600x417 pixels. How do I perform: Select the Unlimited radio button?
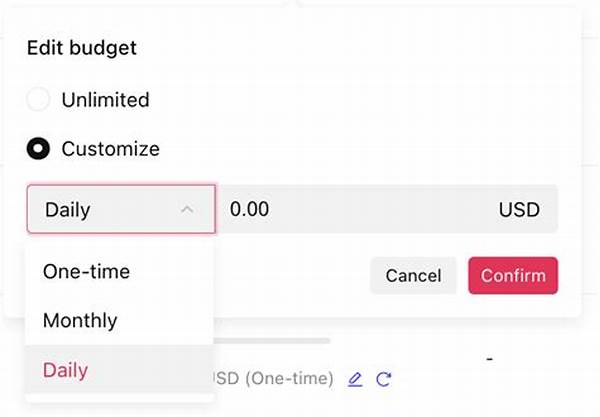tap(38, 99)
